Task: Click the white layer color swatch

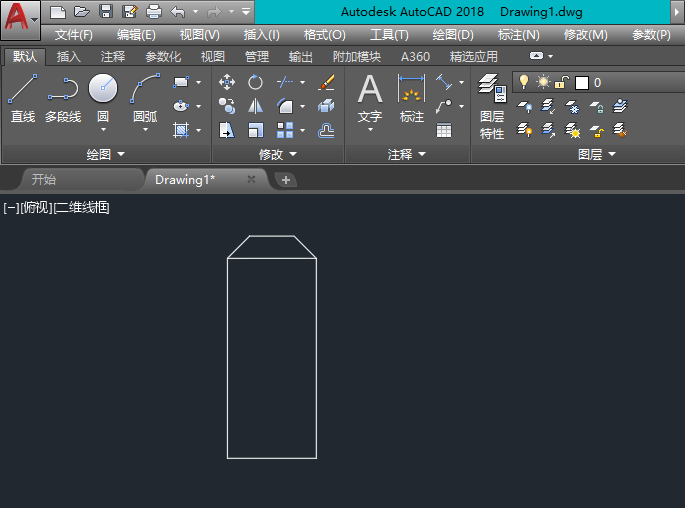Action: (x=582, y=82)
